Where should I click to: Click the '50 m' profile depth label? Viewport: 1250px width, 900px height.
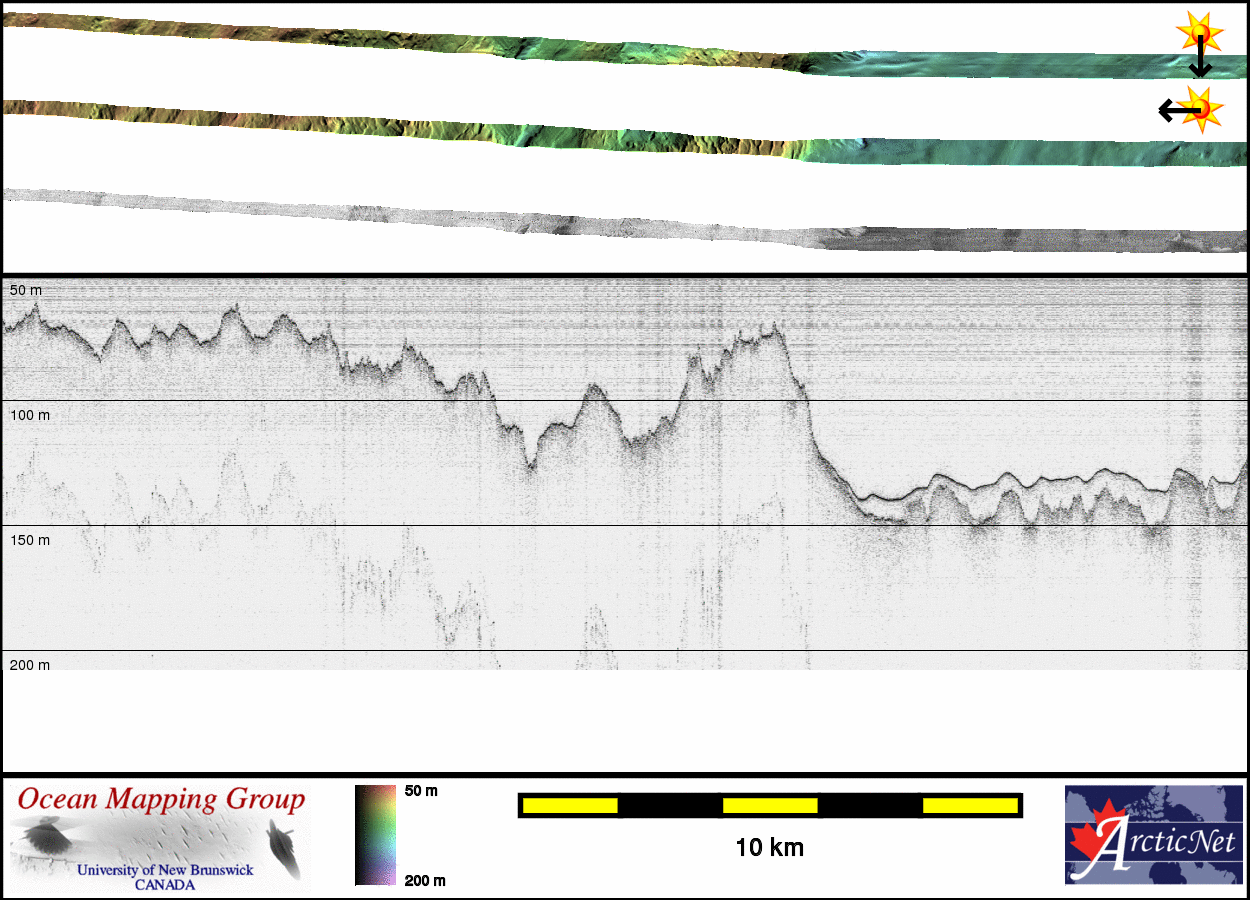26,290
